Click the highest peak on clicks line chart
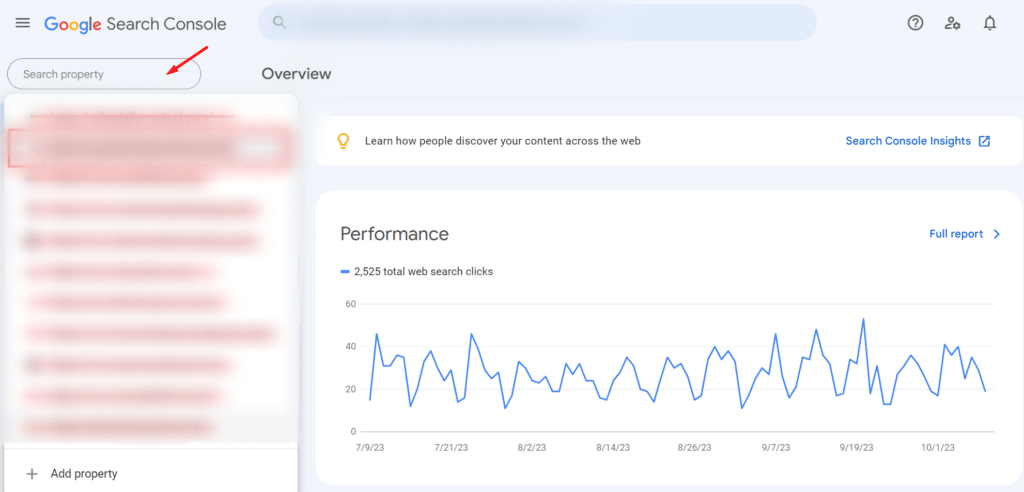 [x=863, y=319]
